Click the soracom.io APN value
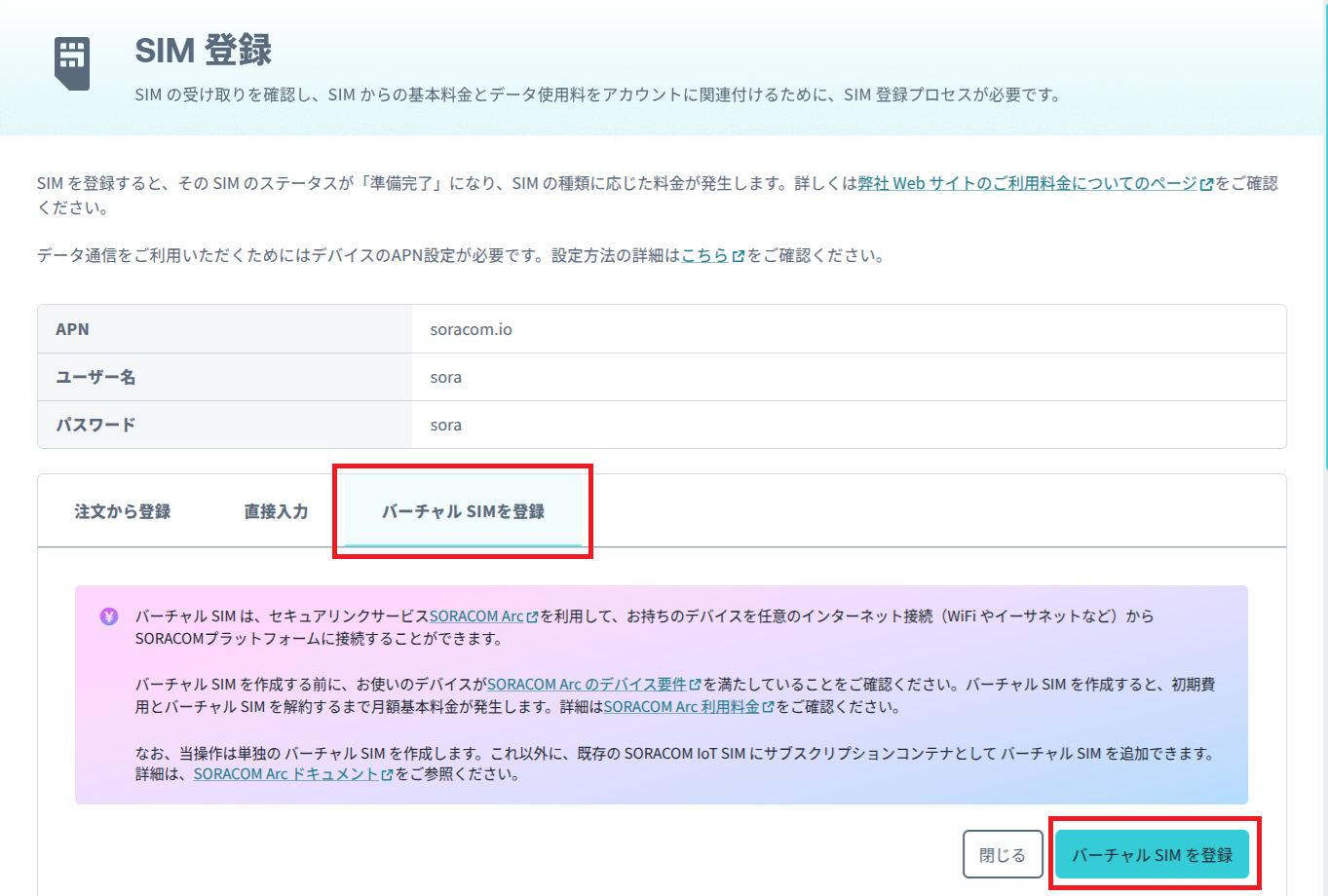The image size is (1328, 896). tap(472, 329)
